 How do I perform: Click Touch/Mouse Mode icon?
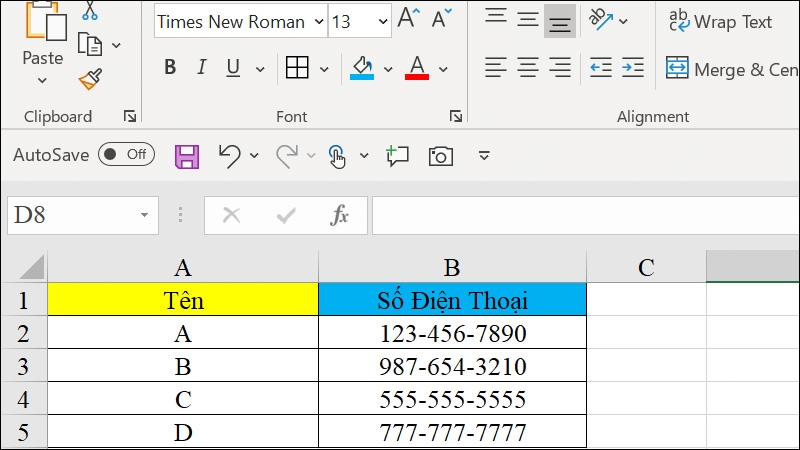click(337, 156)
